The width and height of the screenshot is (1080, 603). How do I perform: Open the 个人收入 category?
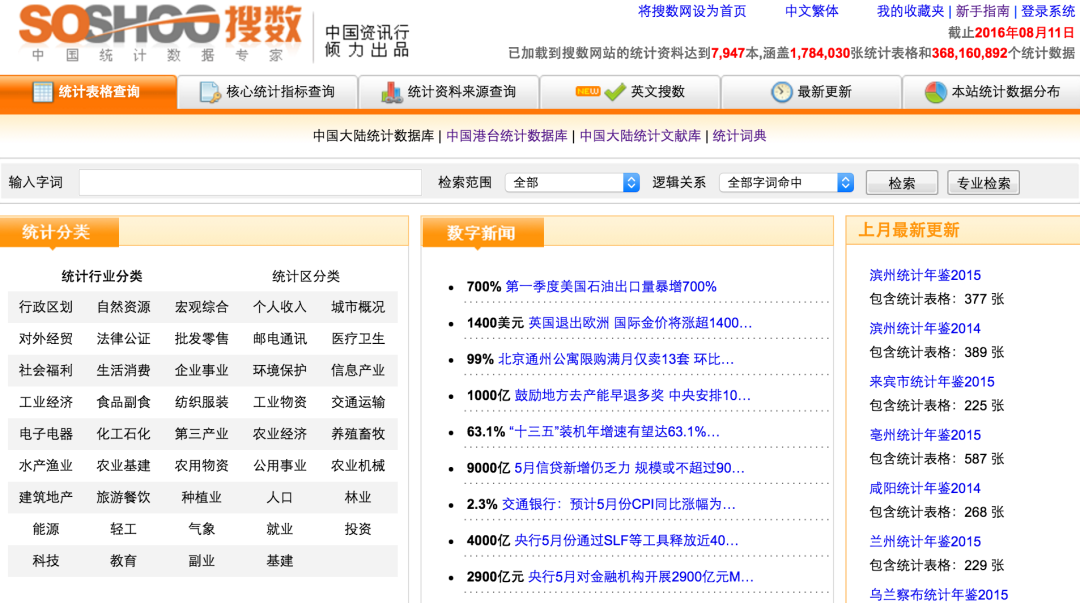tap(280, 307)
